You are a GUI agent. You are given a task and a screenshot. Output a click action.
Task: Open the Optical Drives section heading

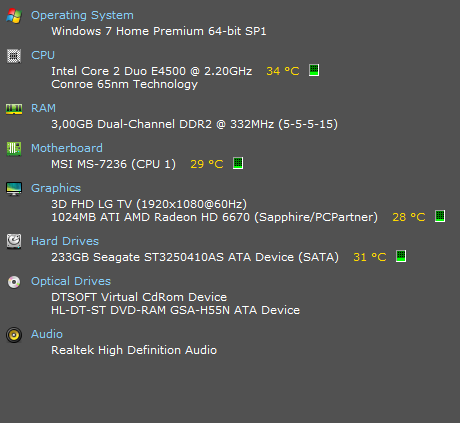(x=71, y=281)
